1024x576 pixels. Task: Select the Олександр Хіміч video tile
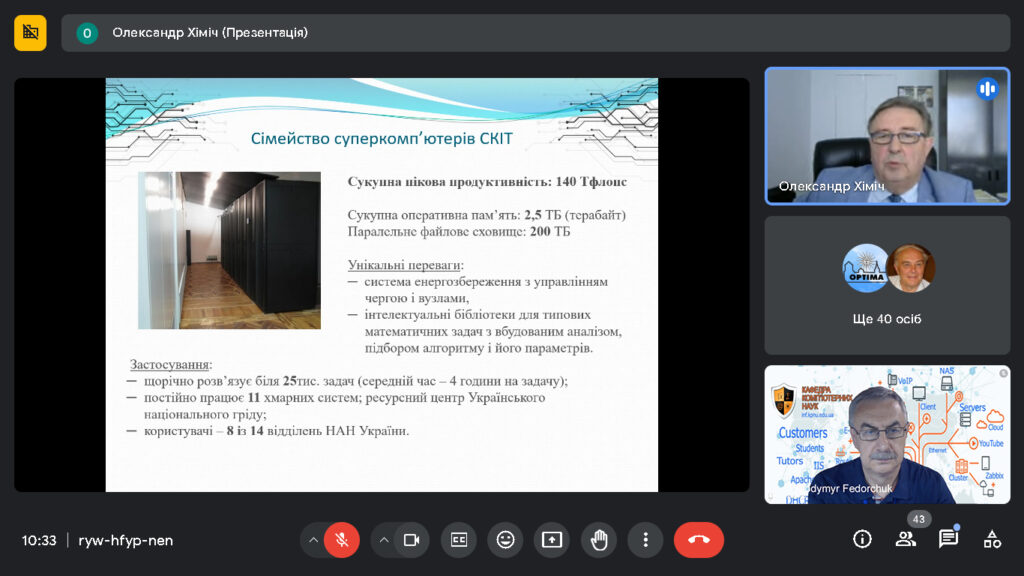coord(887,136)
